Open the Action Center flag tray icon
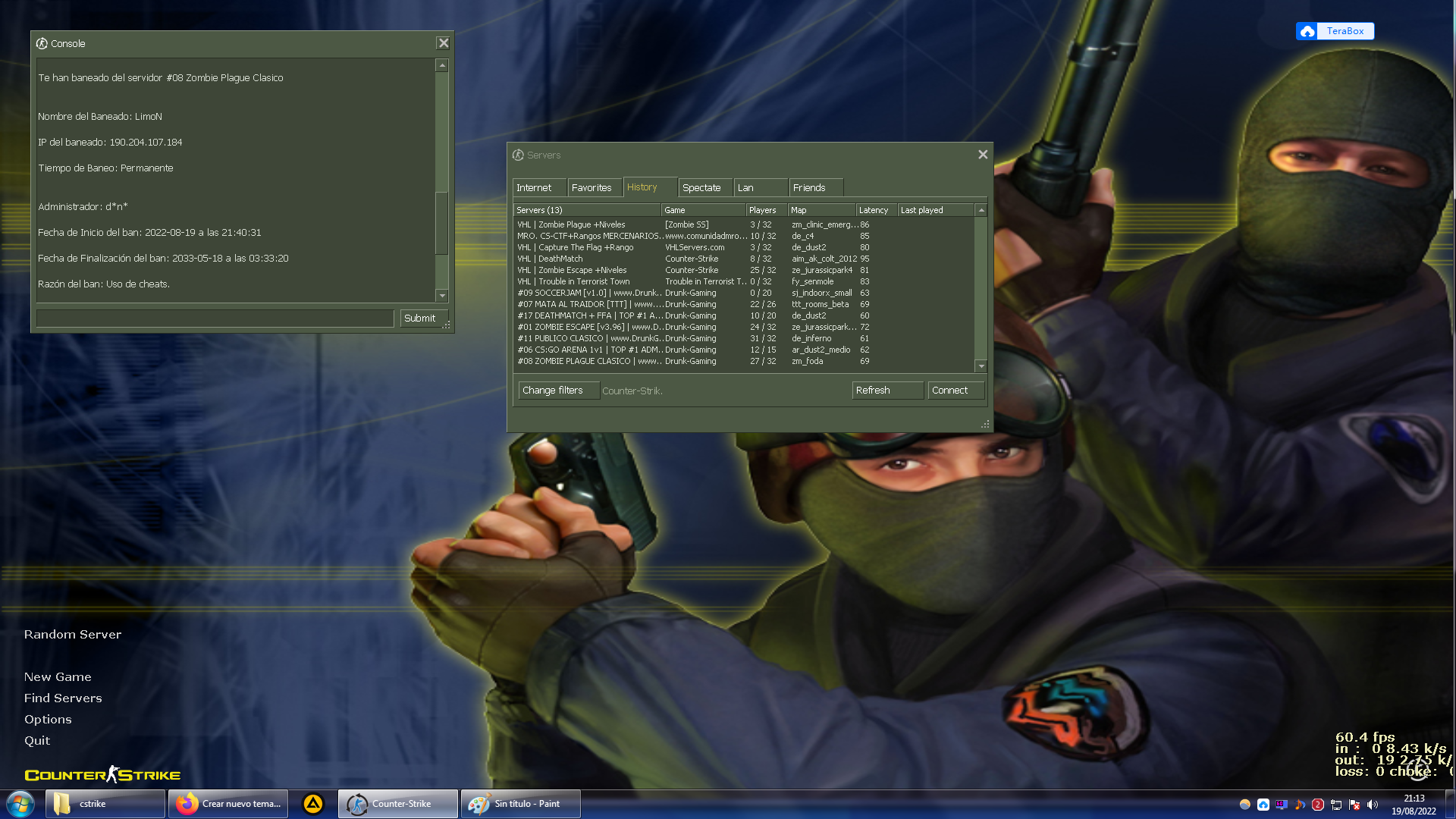Image resolution: width=1456 pixels, height=819 pixels. coord(1354,805)
